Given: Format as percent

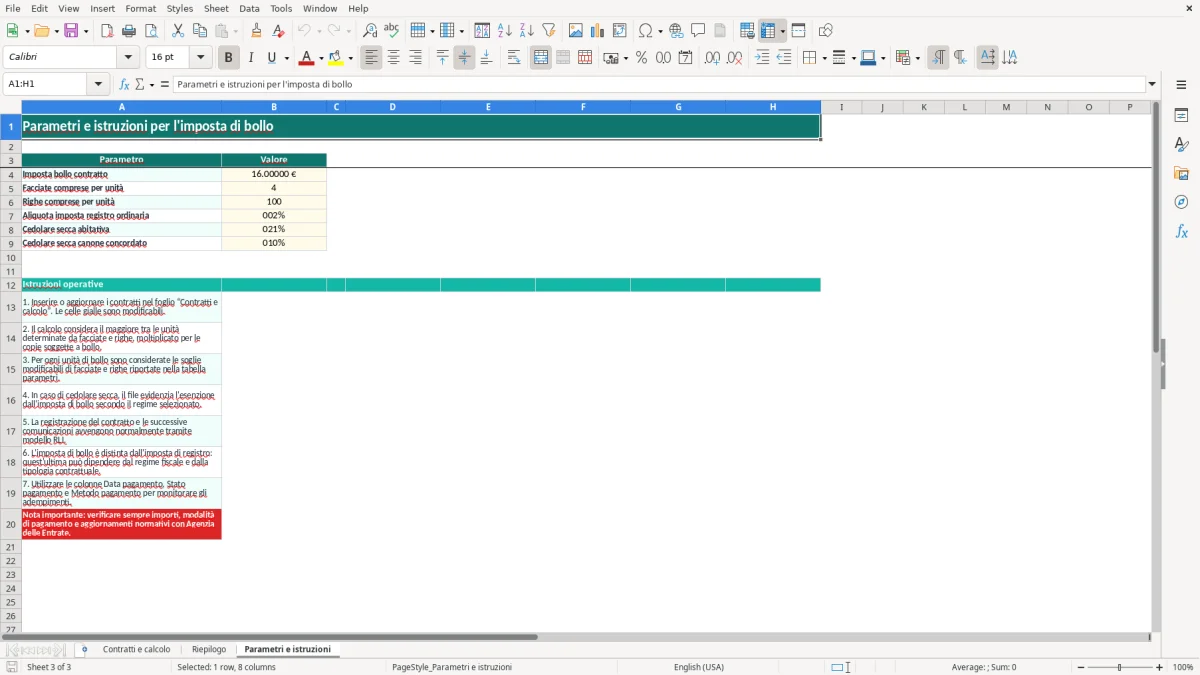Looking at the screenshot, I should (x=641, y=58).
